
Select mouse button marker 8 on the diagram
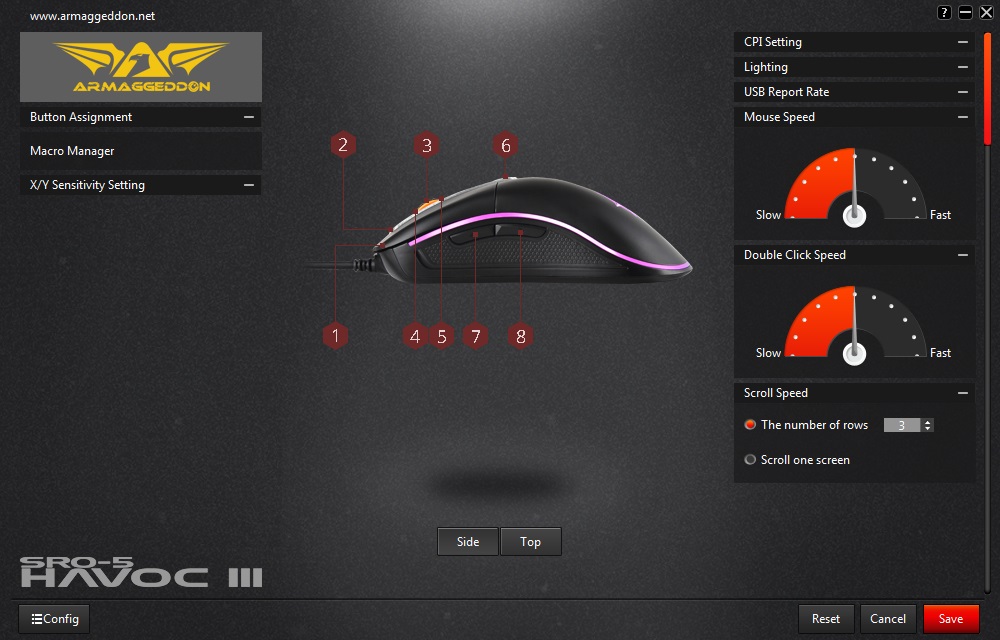point(520,337)
